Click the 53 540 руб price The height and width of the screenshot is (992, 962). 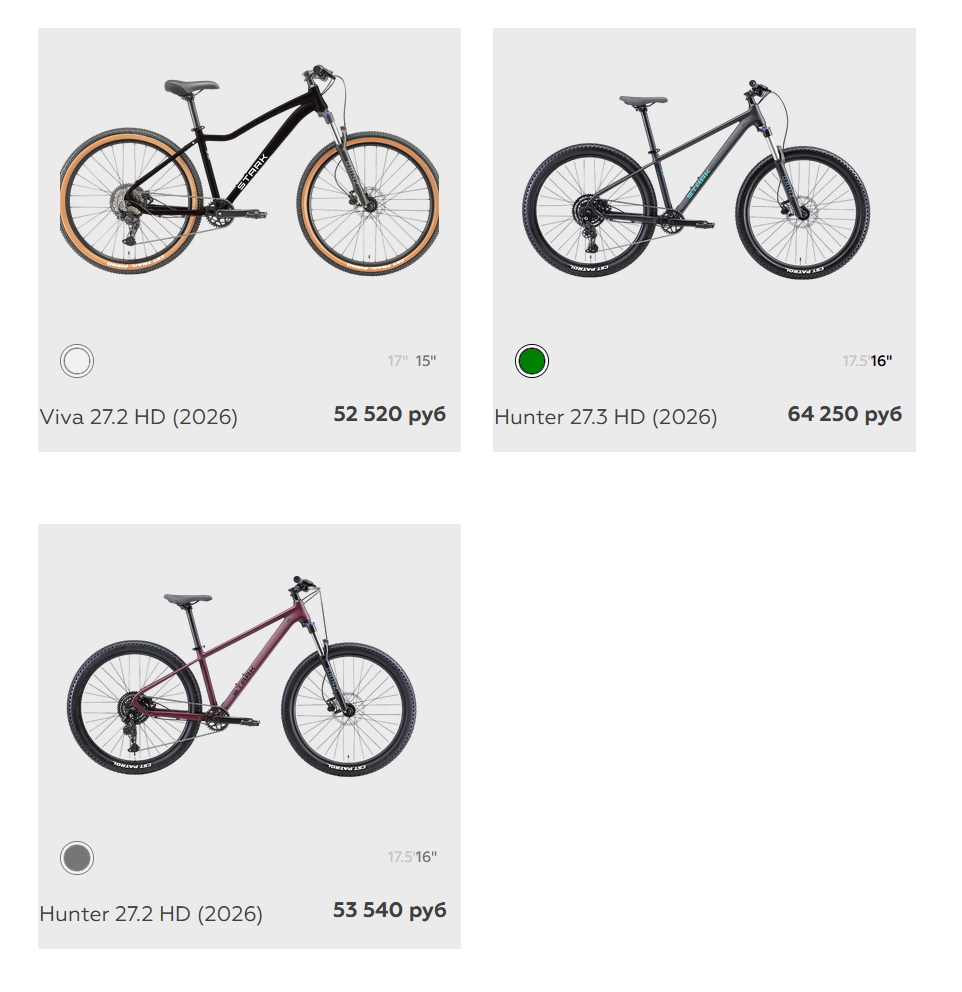click(390, 910)
